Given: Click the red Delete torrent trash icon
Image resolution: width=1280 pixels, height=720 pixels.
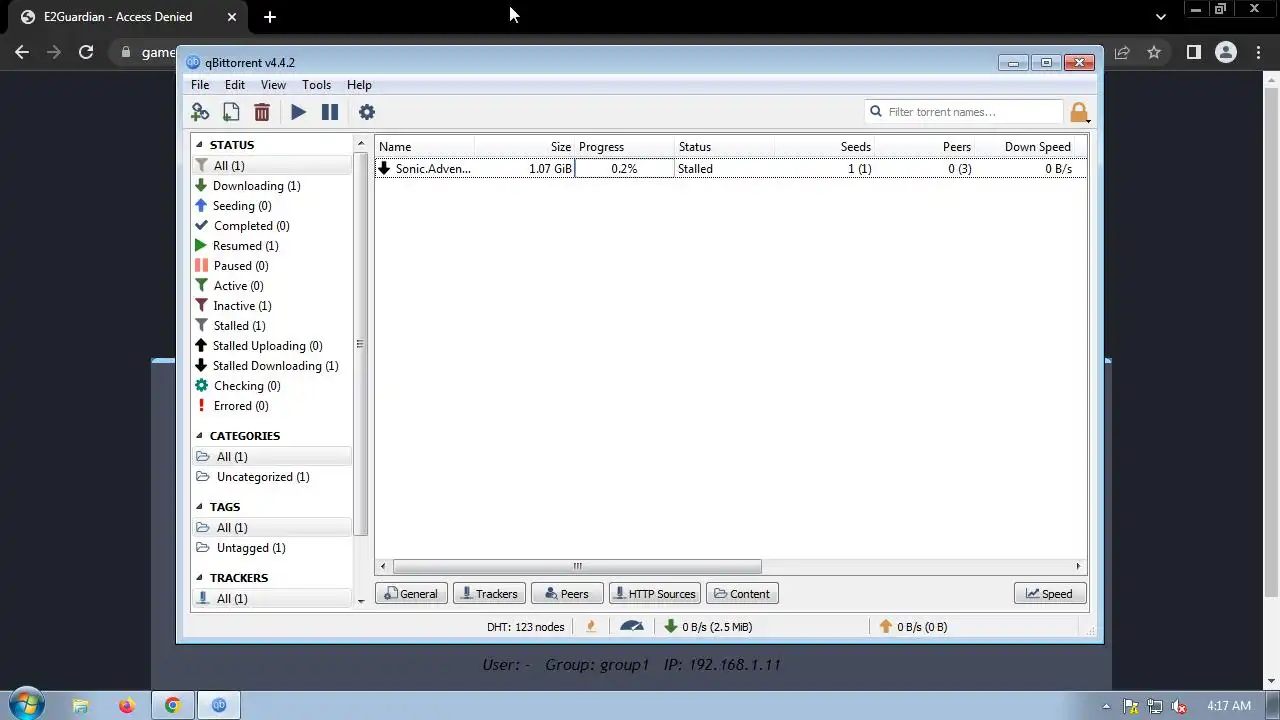Looking at the screenshot, I should pos(262,112).
